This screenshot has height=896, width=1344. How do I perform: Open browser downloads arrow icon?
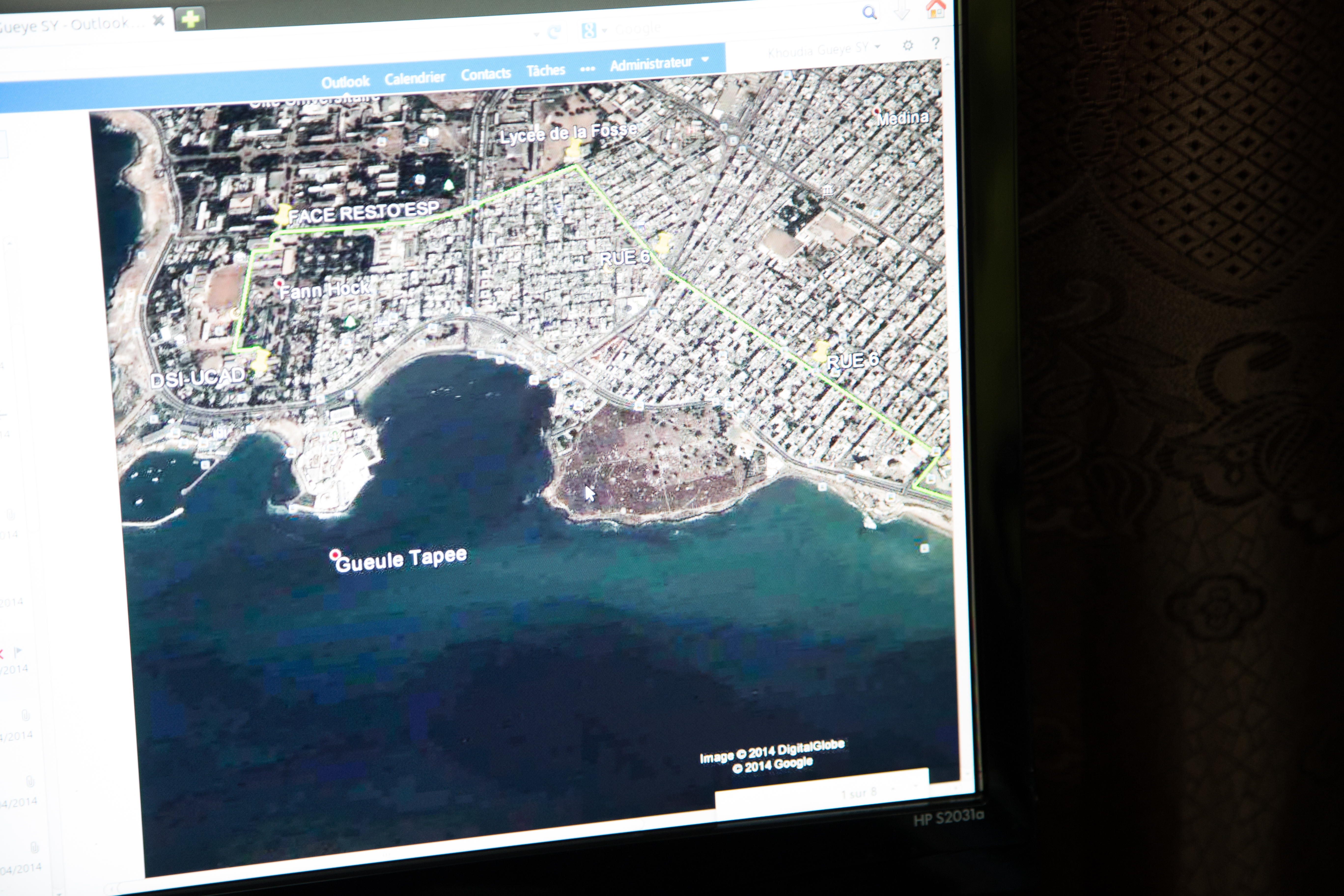[x=902, y=10]
